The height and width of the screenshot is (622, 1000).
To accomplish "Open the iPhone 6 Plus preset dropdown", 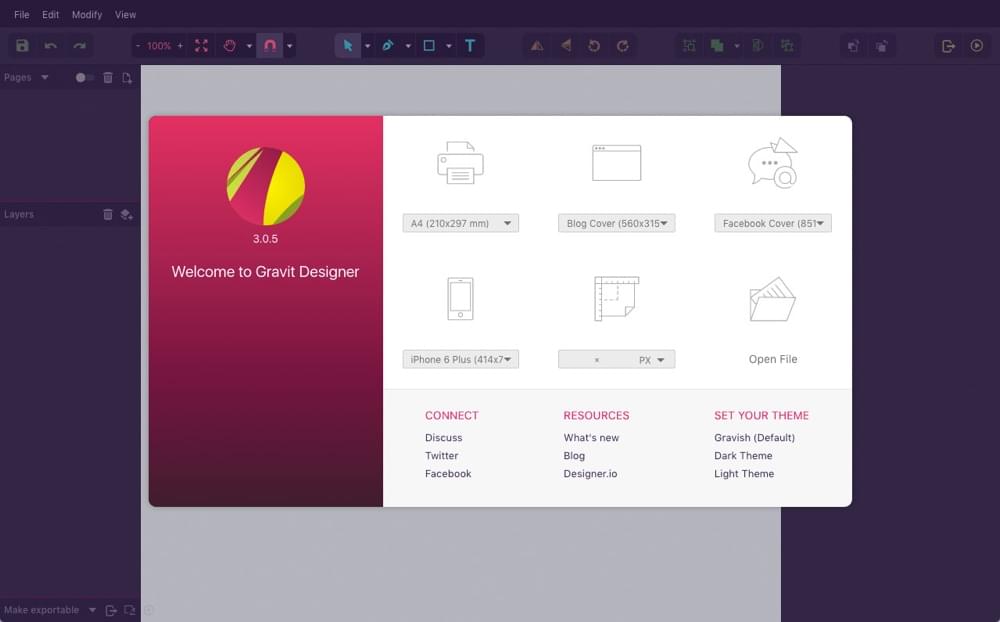I will click(x=460, y=359).
